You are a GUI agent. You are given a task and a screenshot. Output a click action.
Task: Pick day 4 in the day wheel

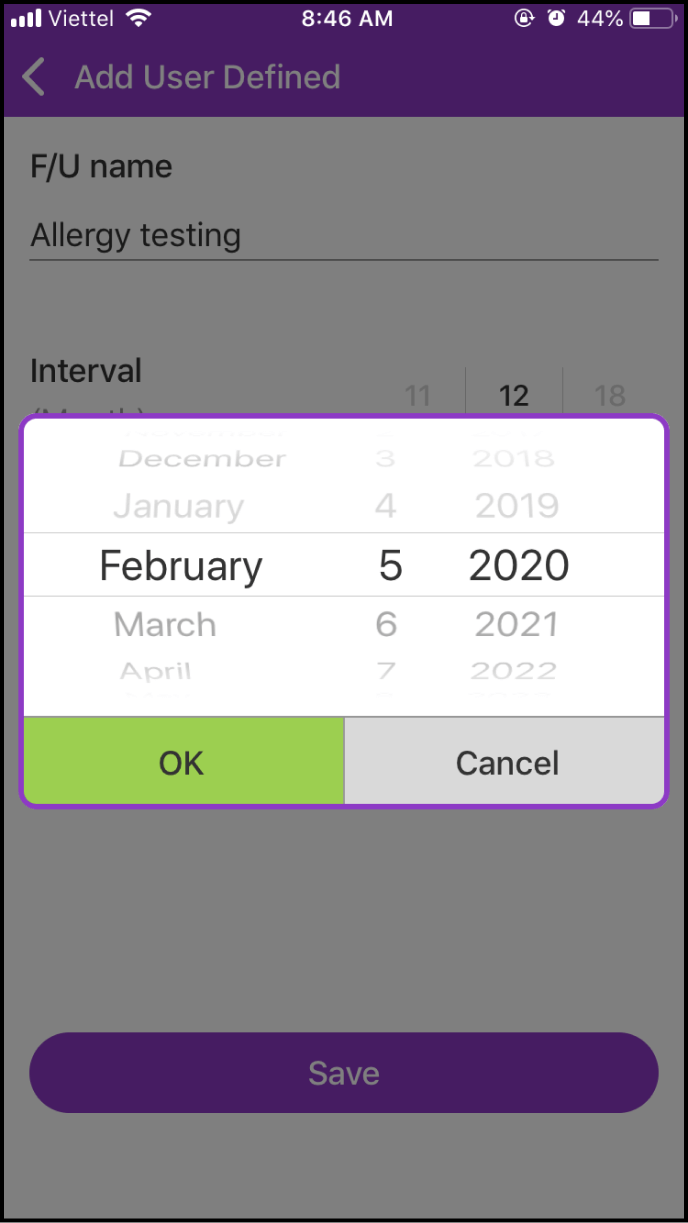click(x=386, y=506)
